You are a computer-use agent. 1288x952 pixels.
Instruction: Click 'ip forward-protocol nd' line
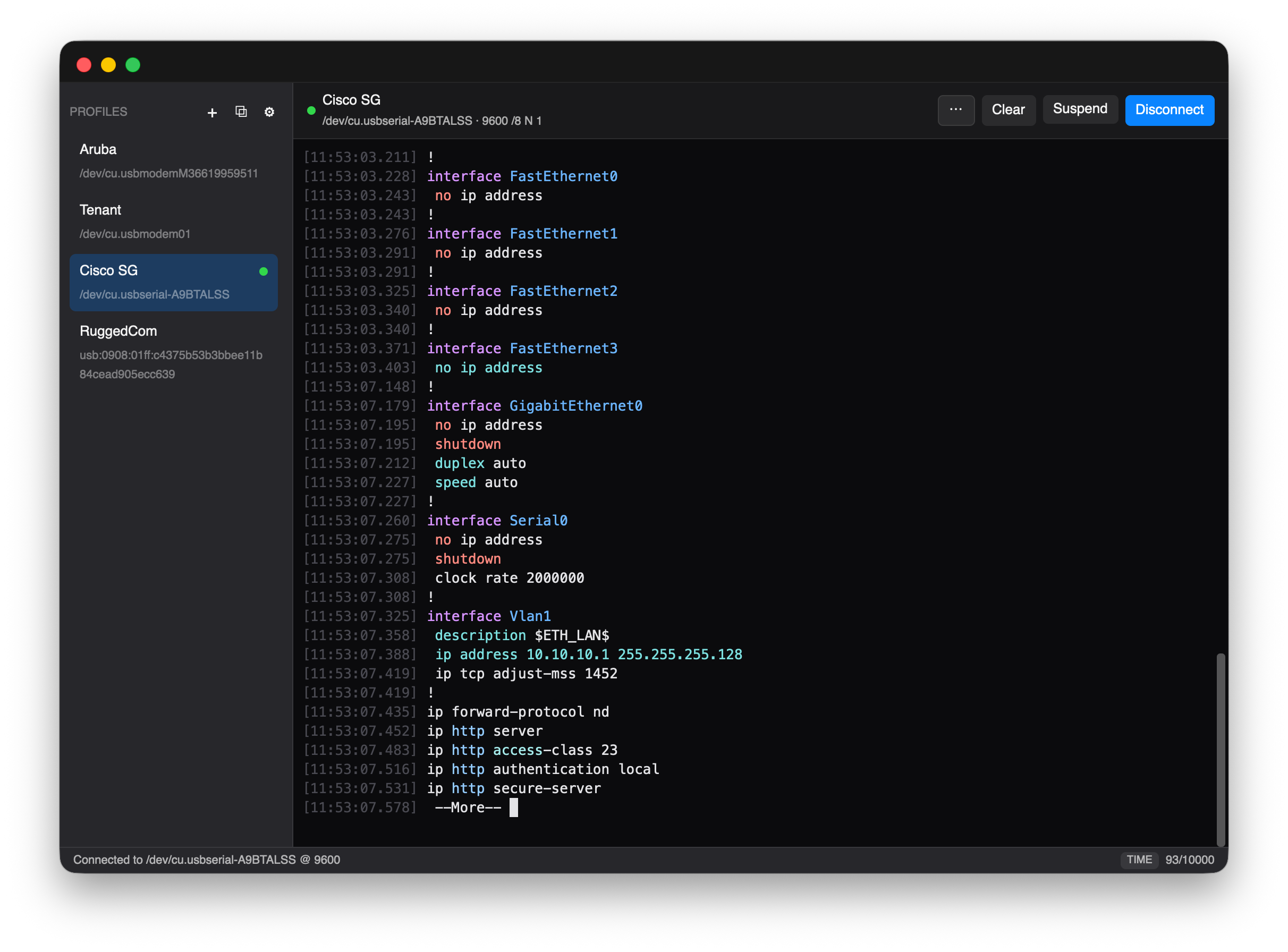pyautogui.click(x=518, y=712)
